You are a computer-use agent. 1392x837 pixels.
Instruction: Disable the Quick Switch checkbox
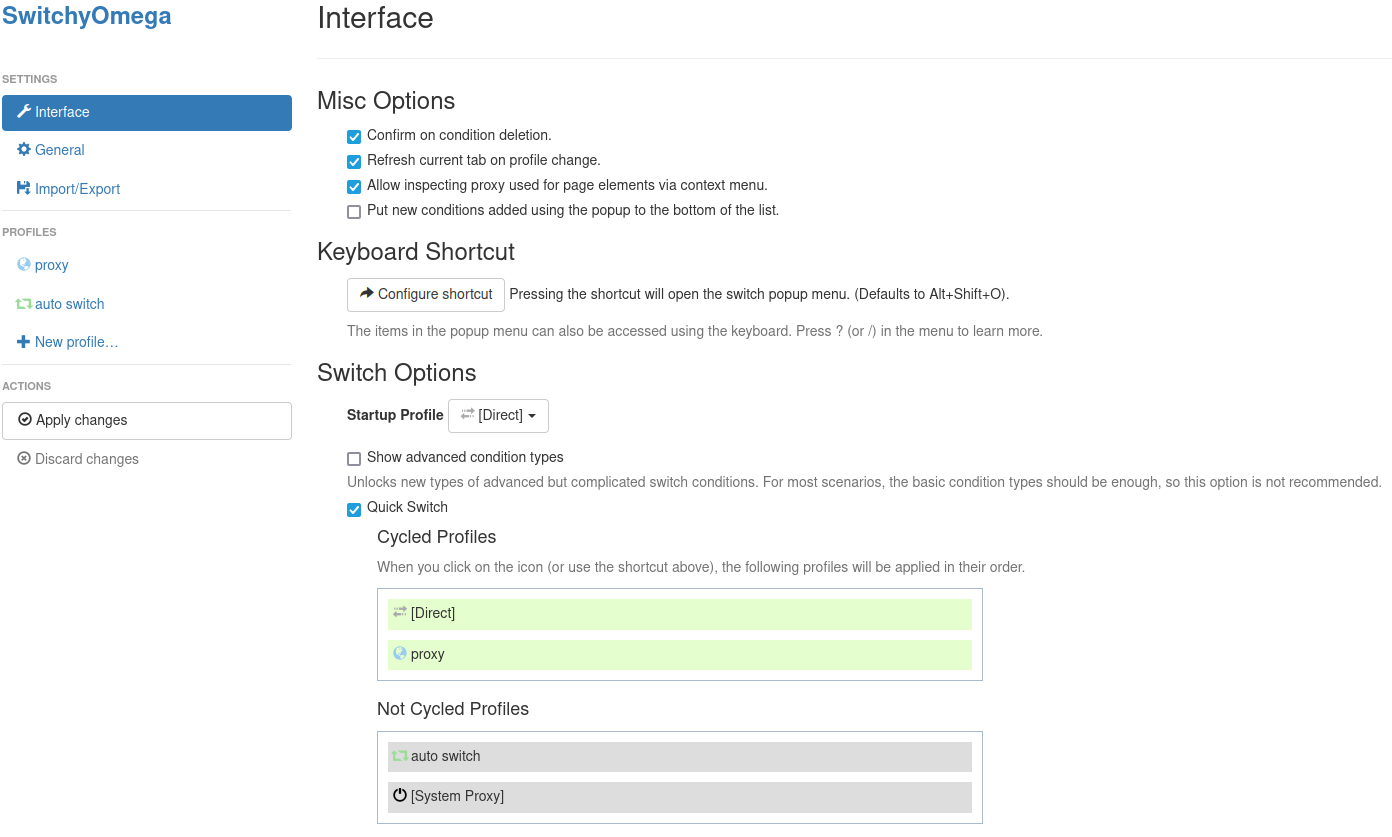[354, 509]
